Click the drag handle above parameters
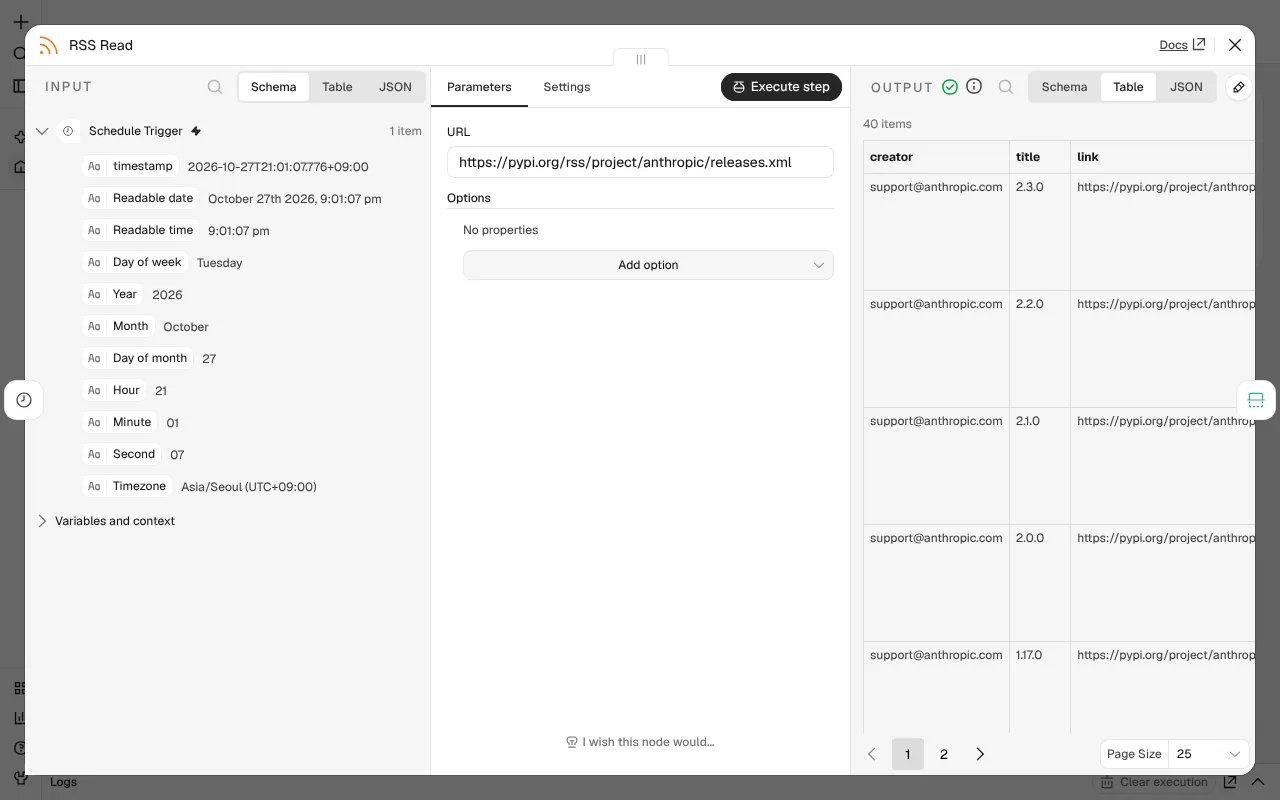Viewport: 1280px width, 800px height. (641, 59)
